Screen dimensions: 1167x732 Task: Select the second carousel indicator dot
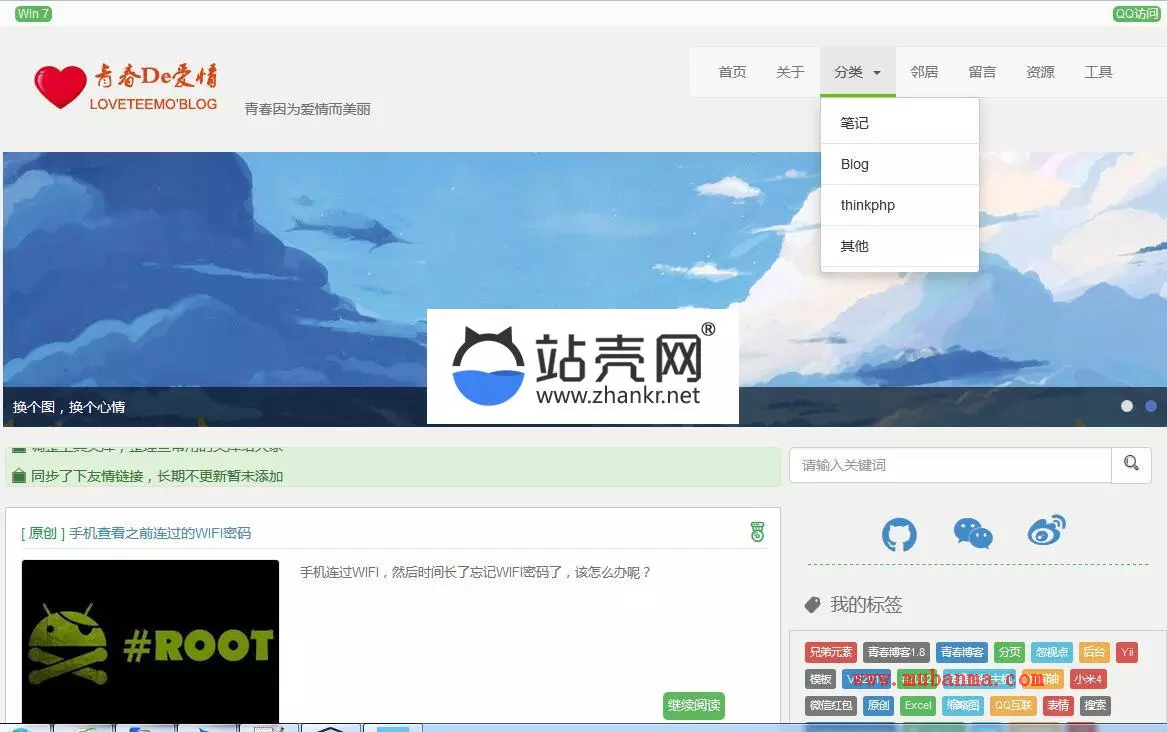point(1151,406)
